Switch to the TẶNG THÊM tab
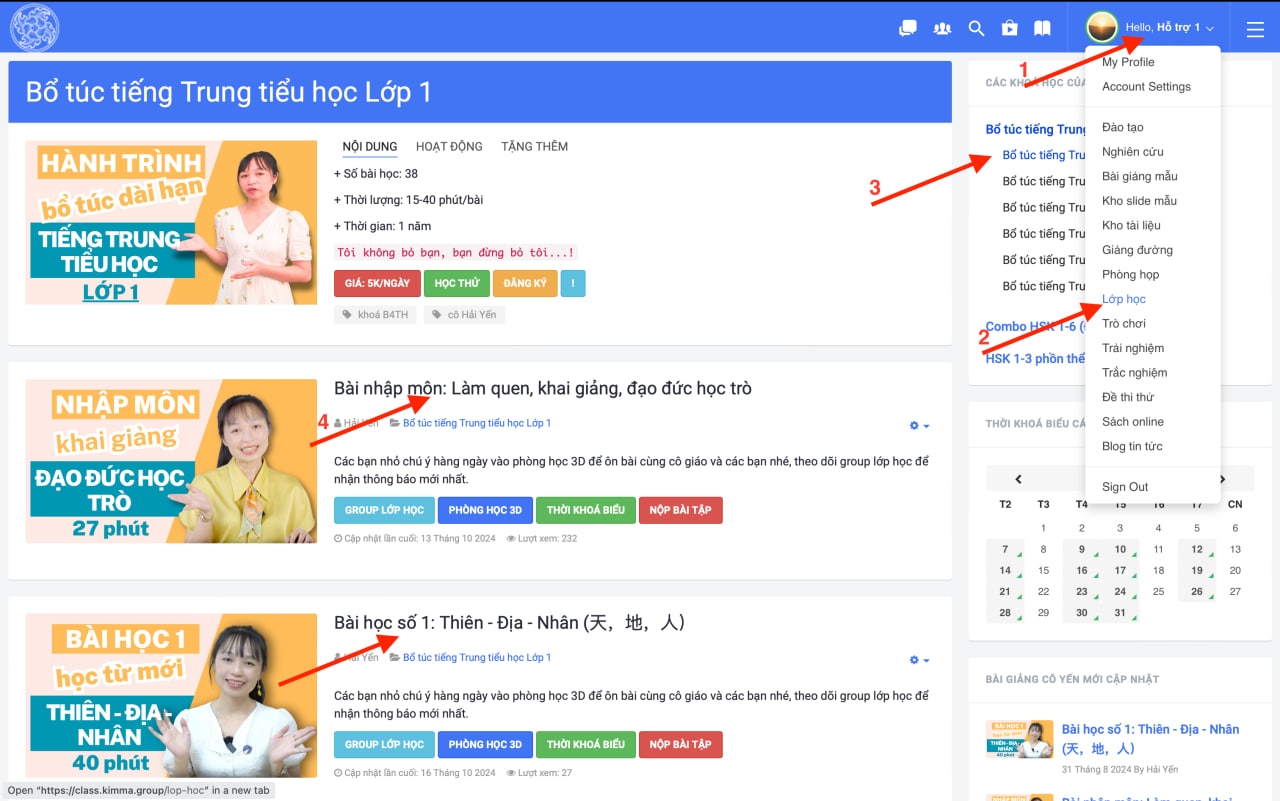This screenshot has height=801, width=1280. [534, 146]
